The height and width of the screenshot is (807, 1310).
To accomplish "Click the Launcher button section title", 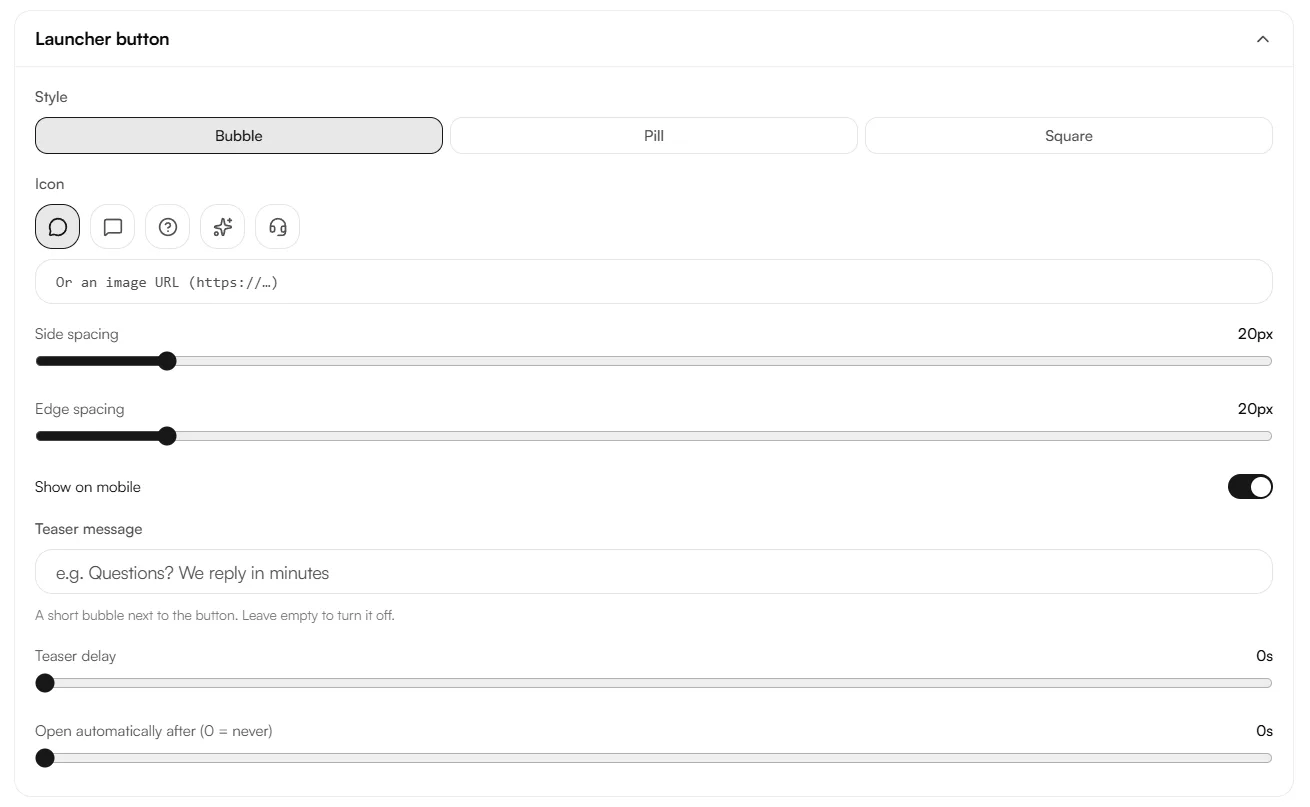I will click(x=102, y=39).
